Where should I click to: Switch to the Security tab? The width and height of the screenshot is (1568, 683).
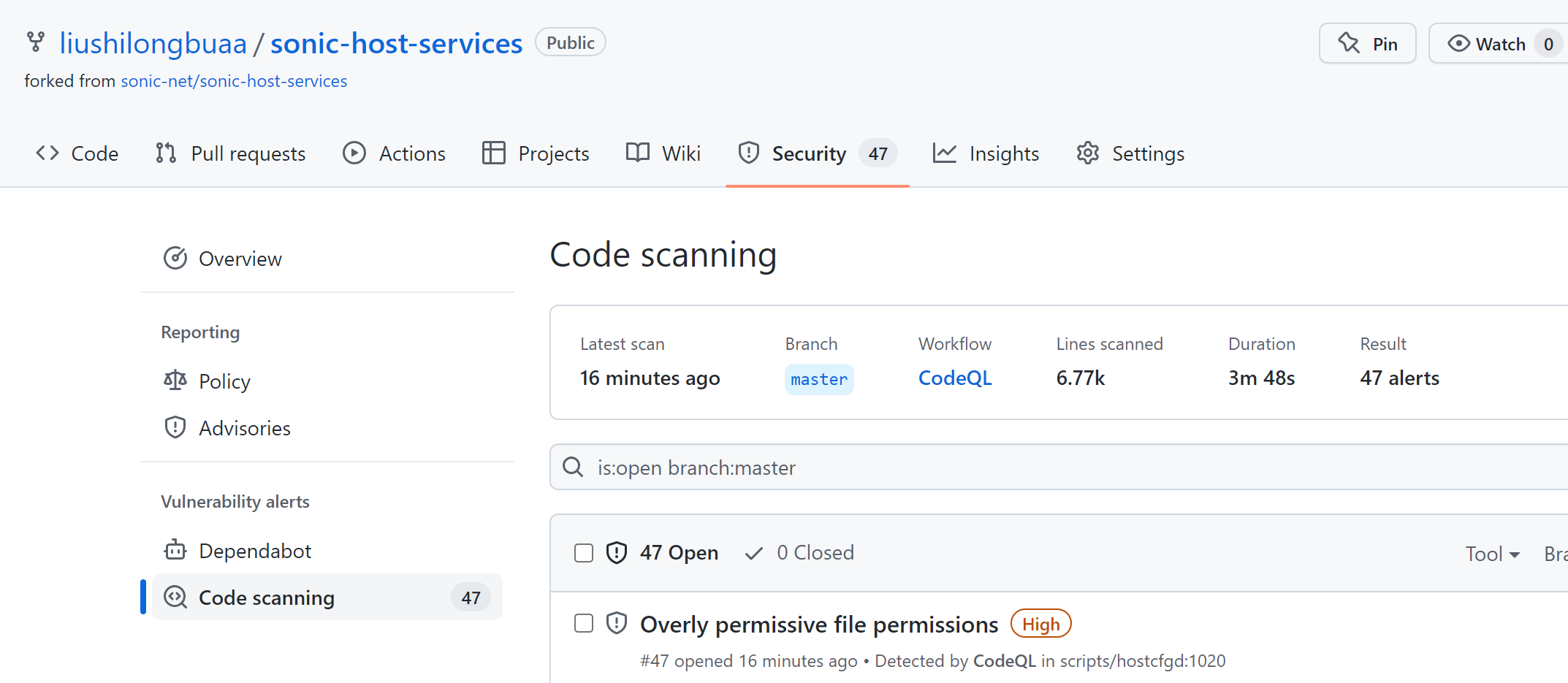809,153
